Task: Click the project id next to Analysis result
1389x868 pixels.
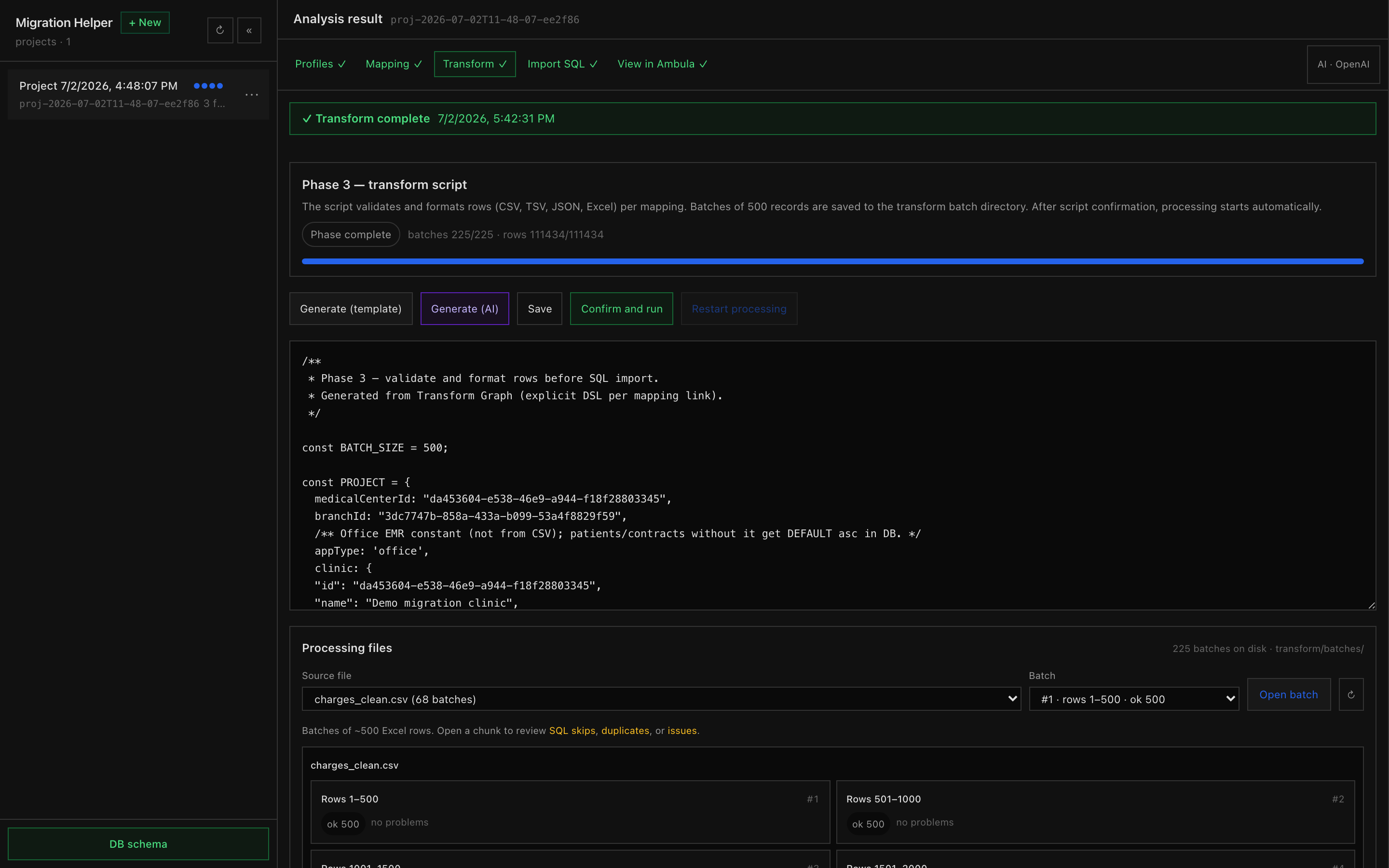Action: point(484,20)
